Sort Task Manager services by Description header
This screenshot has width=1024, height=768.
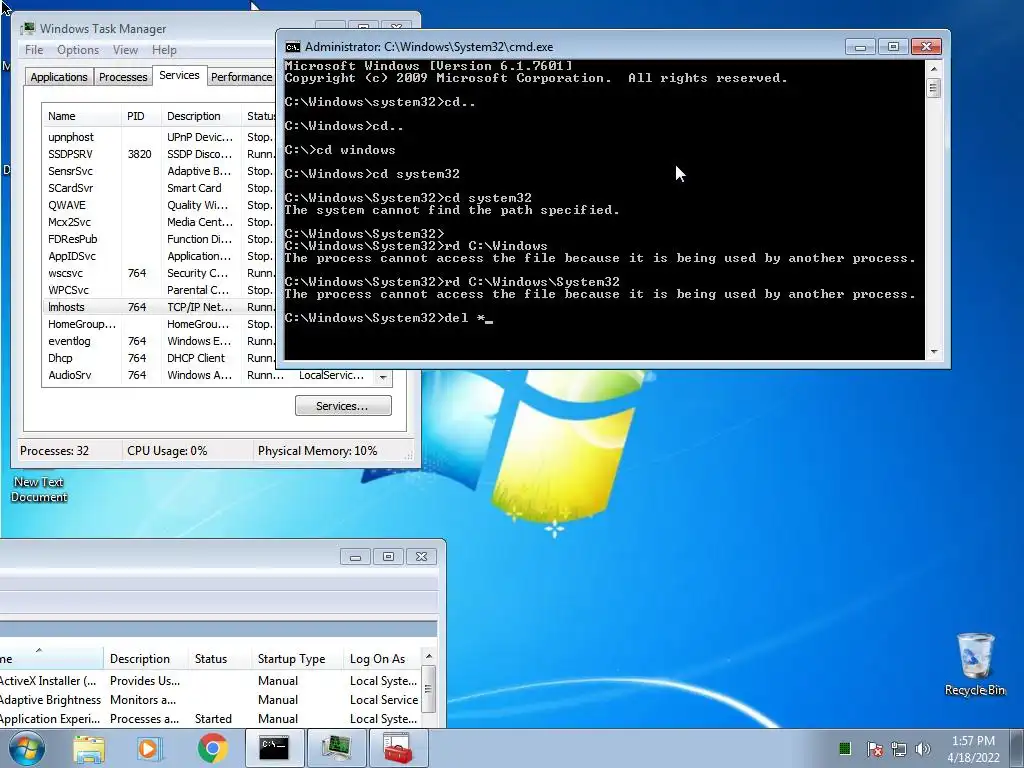[201, 116]
